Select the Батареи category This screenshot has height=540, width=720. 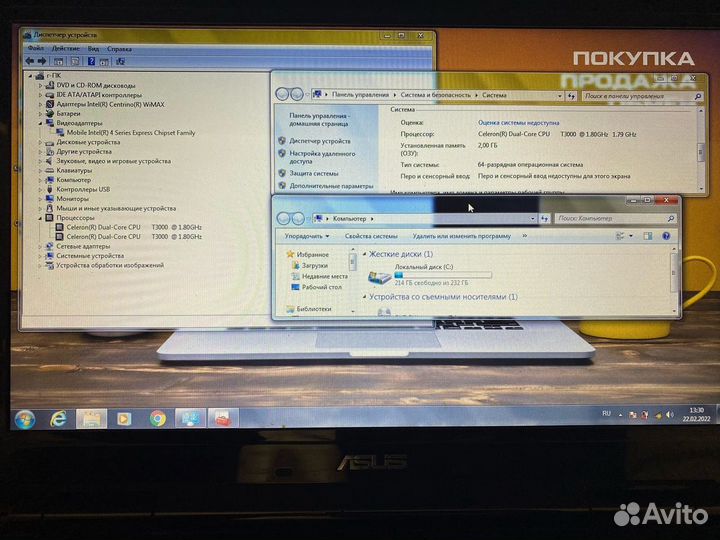click(x=68, y=113)
